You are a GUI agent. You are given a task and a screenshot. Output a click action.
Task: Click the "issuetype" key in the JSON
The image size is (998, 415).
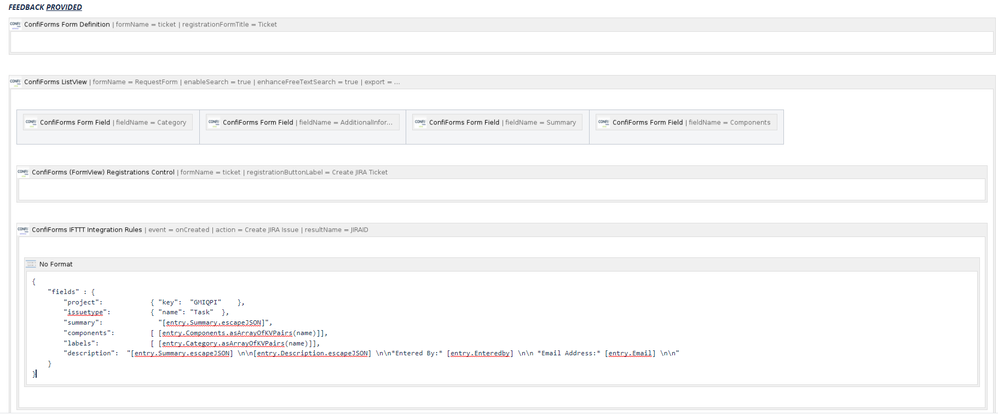pyautogui.click(x=87, y=313)
